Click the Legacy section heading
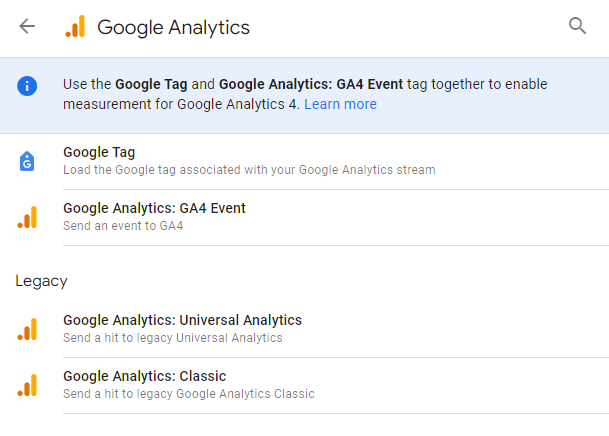 click(41, 281)
